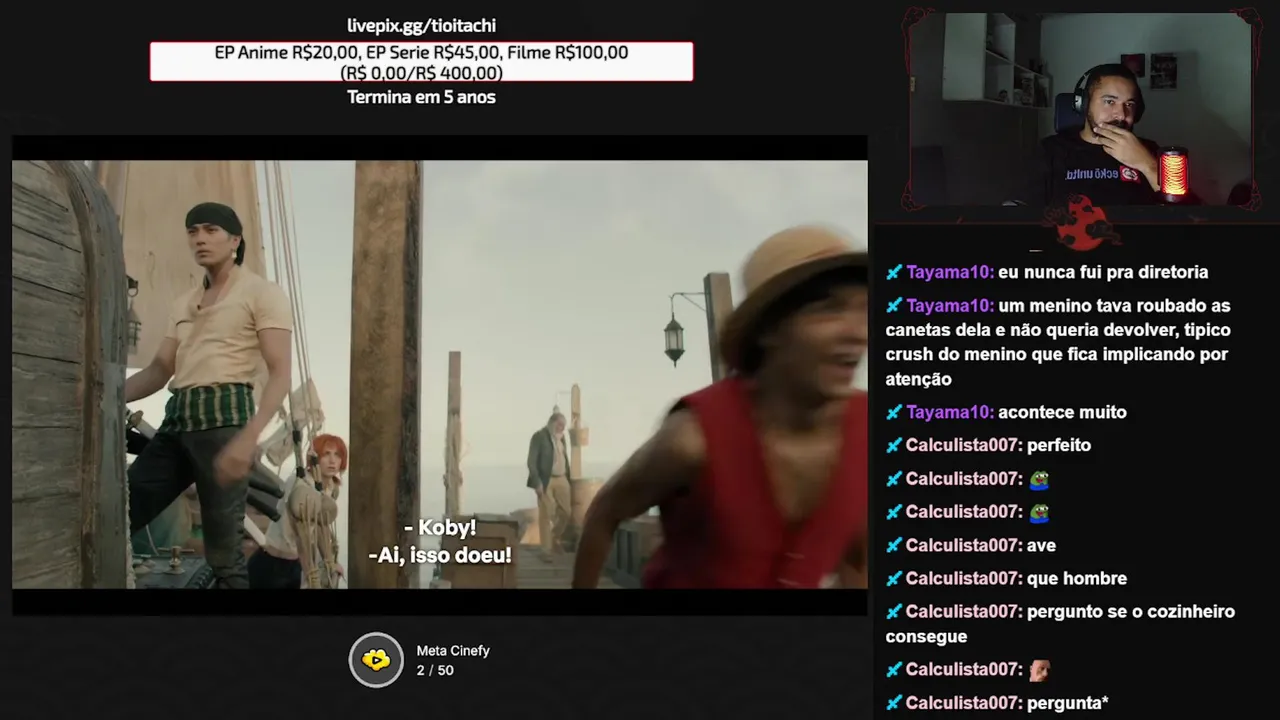The image size is (1280, 720).
Task: Click the donation goal progress bar
Action: click(421, 62)
